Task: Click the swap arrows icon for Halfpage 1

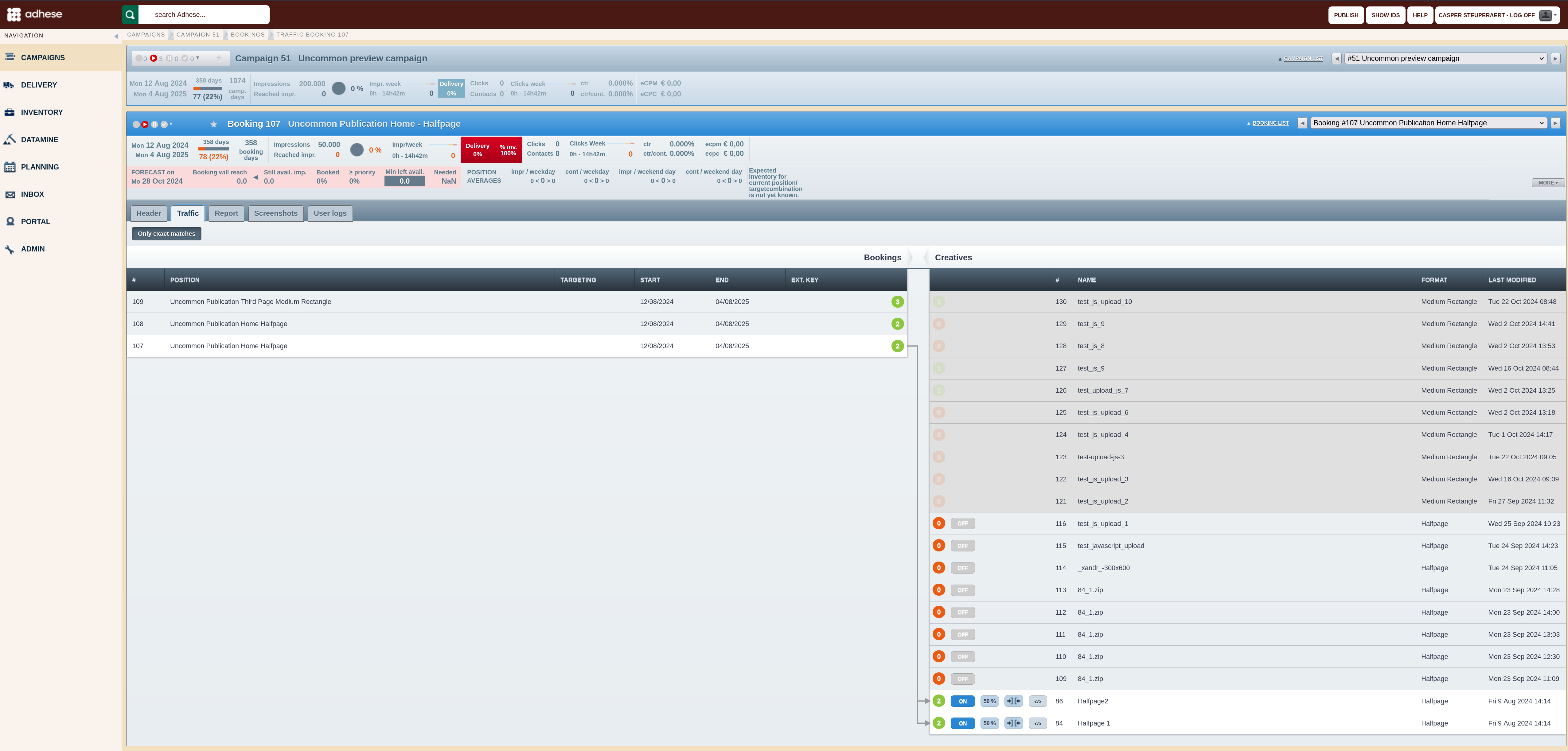Action: tap(1013, 723)
